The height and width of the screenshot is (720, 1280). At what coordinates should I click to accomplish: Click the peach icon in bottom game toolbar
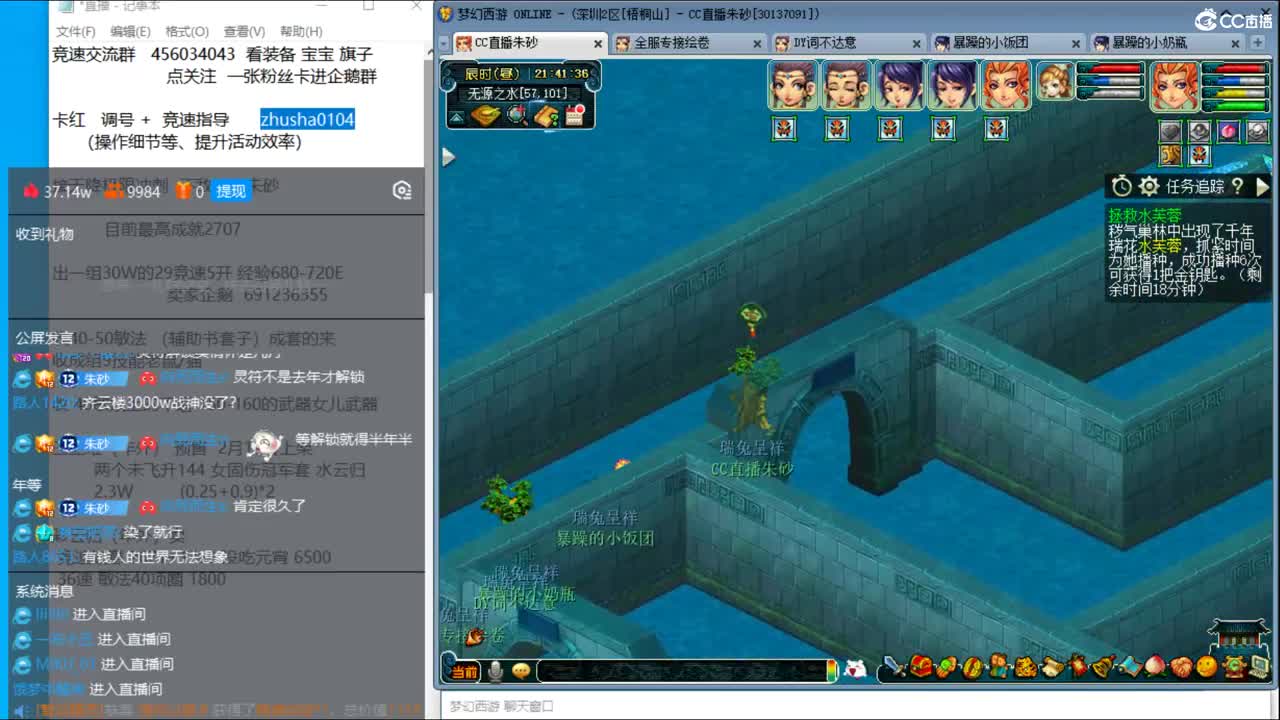[1155, 667]
